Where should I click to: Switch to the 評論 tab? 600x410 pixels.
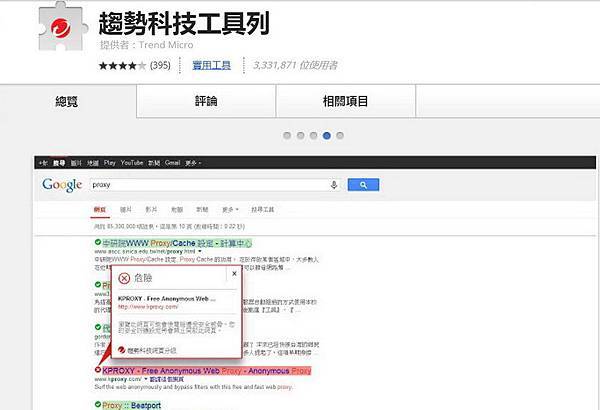pos(206,101)
